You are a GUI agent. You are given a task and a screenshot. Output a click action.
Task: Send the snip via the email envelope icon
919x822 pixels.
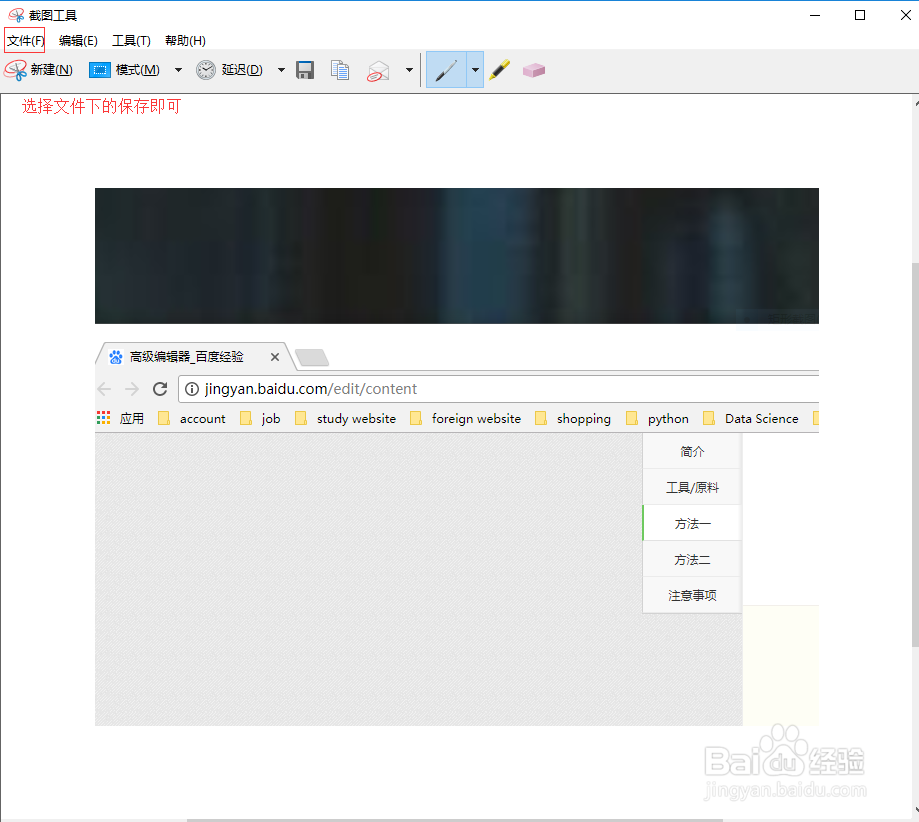point(378,69)
